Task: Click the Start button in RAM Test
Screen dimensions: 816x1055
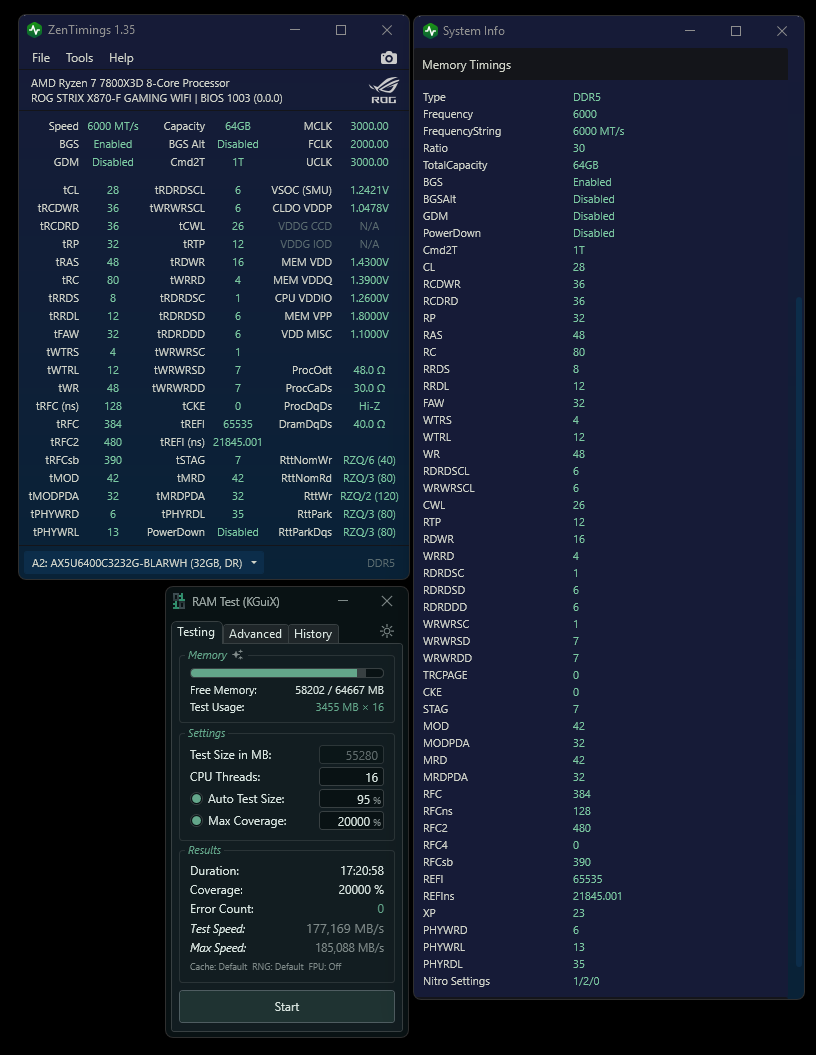Action: click(x=287, y=1007)
